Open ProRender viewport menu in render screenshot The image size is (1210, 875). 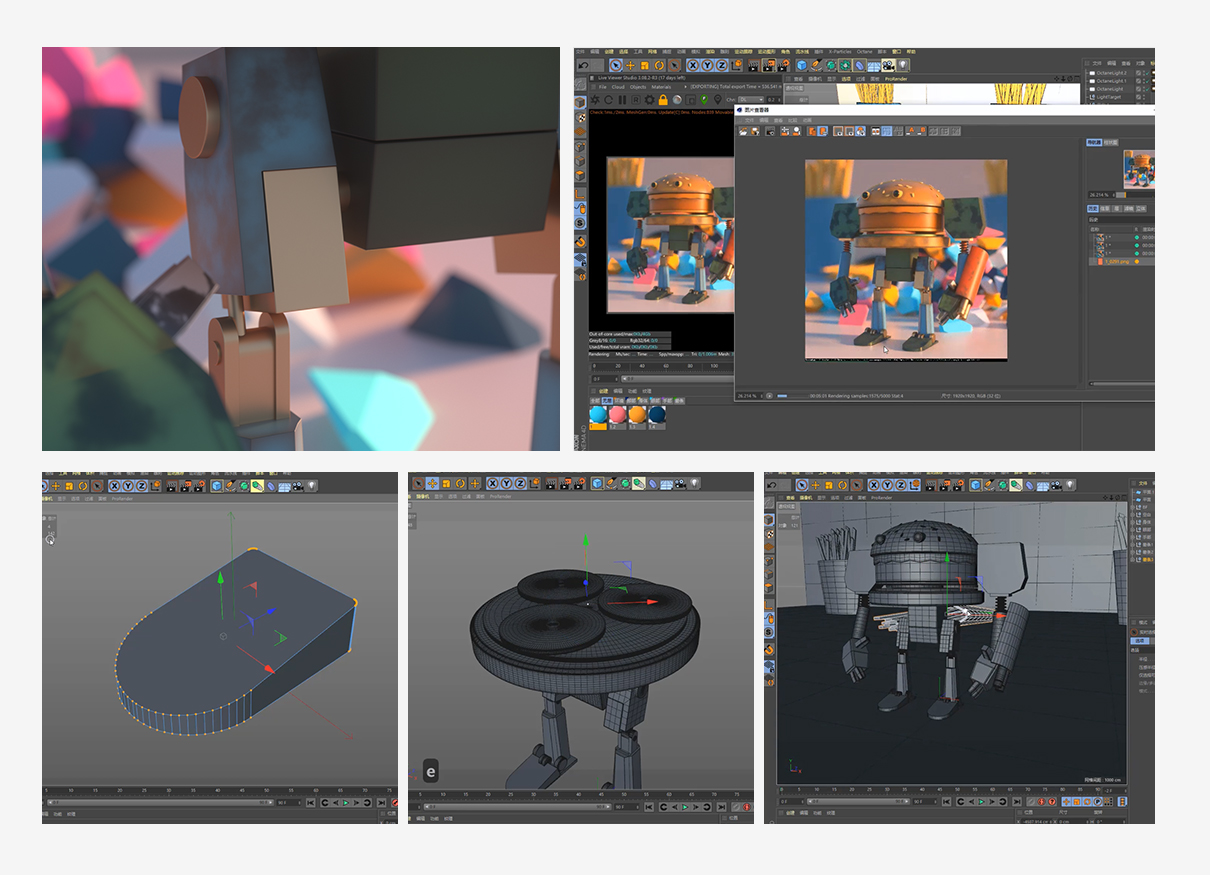pyautogui.click(x=896, y=79)
